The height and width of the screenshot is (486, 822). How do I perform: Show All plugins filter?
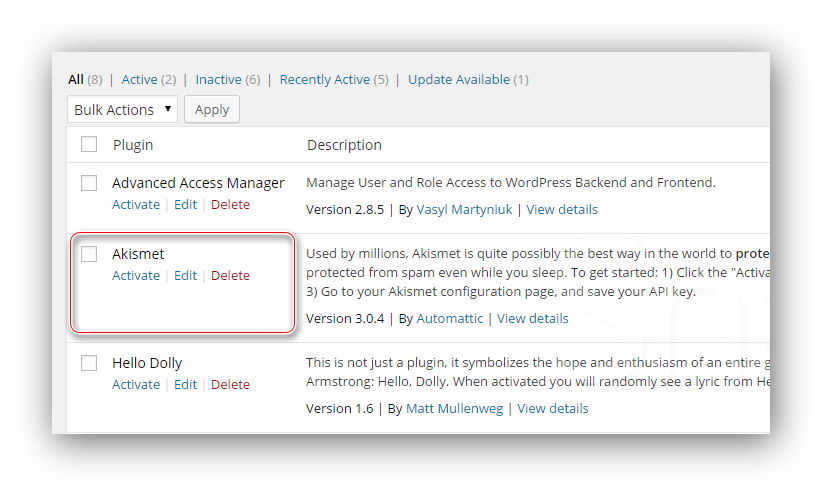coord(75,79)
